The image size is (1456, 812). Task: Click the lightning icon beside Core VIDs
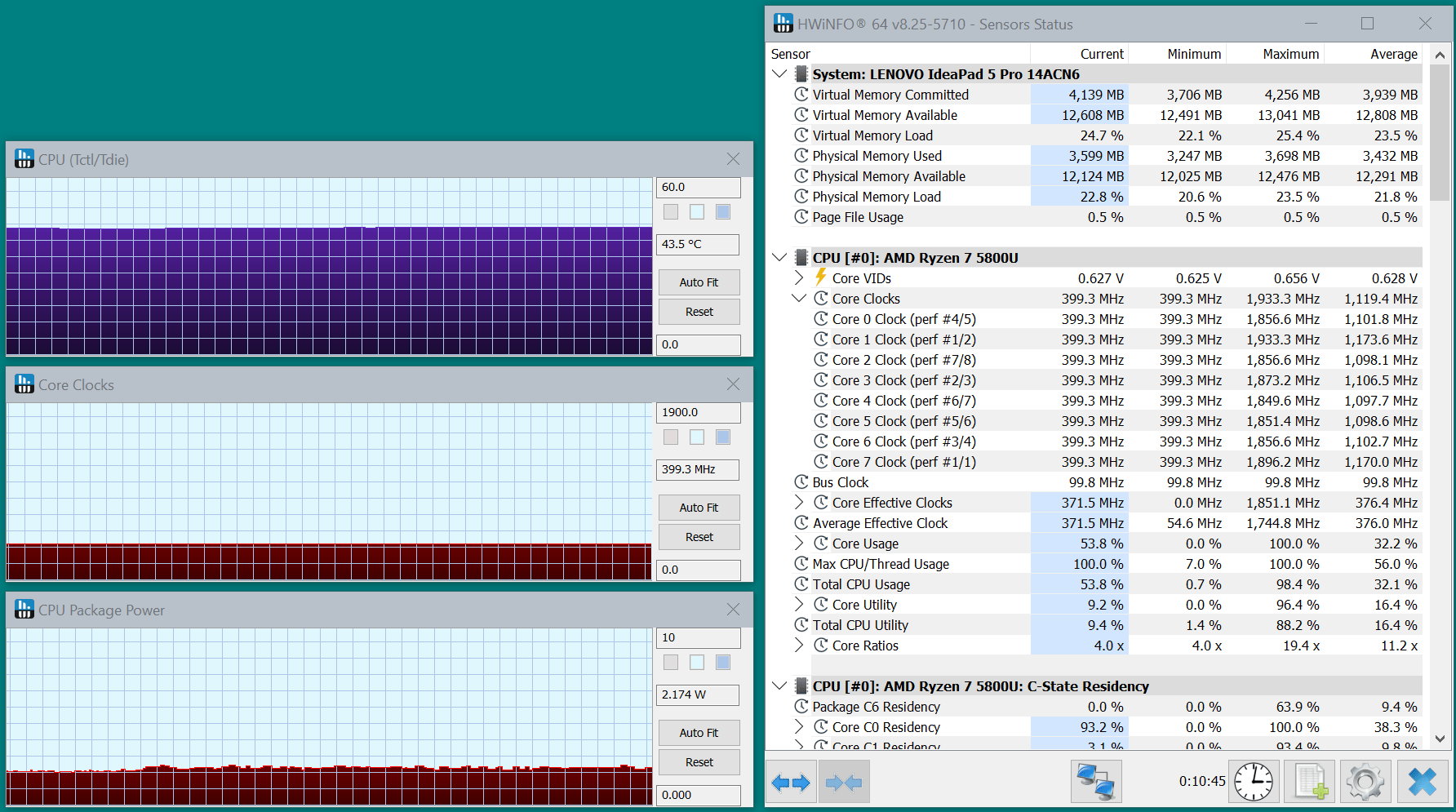[820, 277]
